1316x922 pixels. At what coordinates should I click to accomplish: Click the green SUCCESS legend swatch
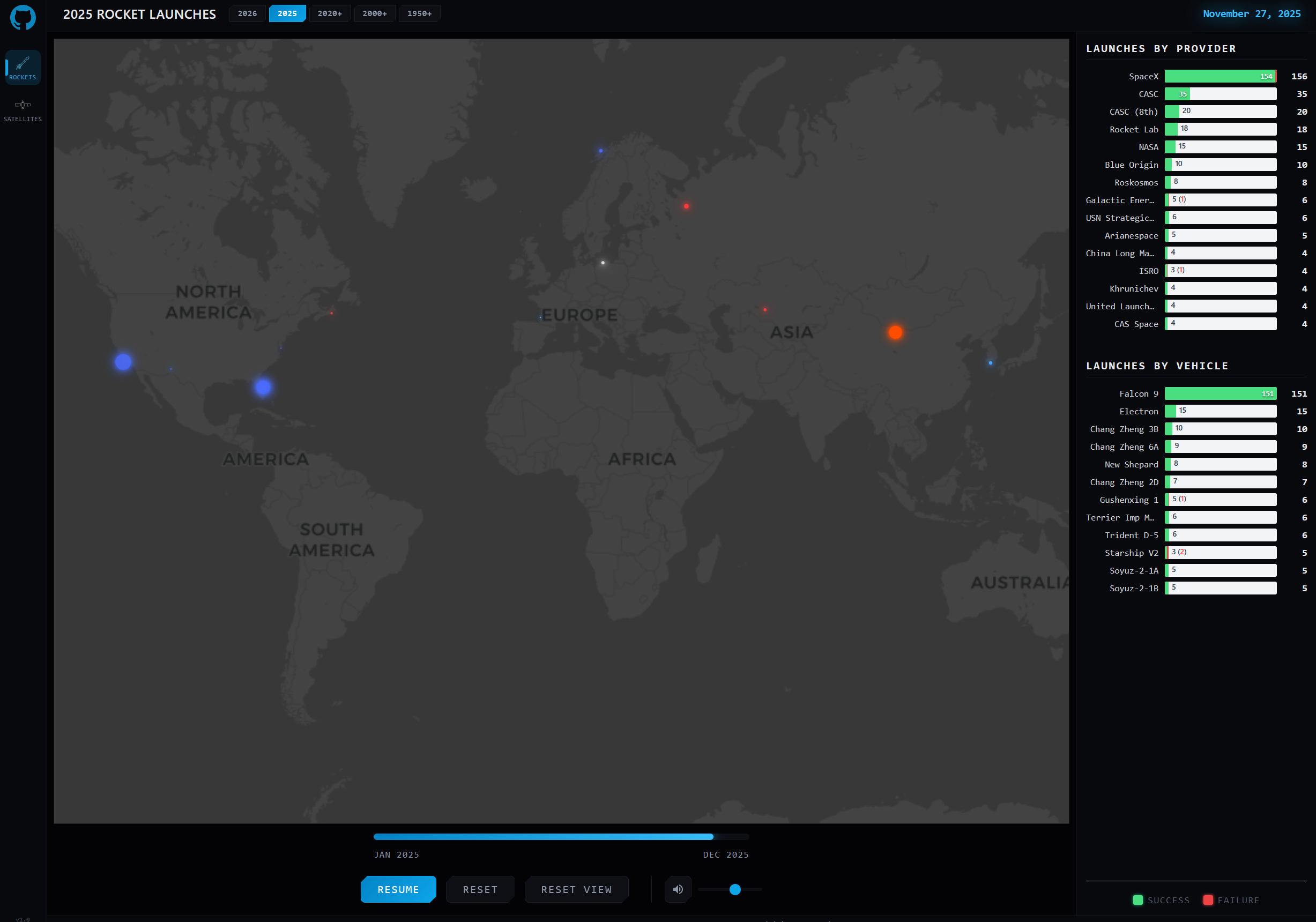pos(1137,900)
